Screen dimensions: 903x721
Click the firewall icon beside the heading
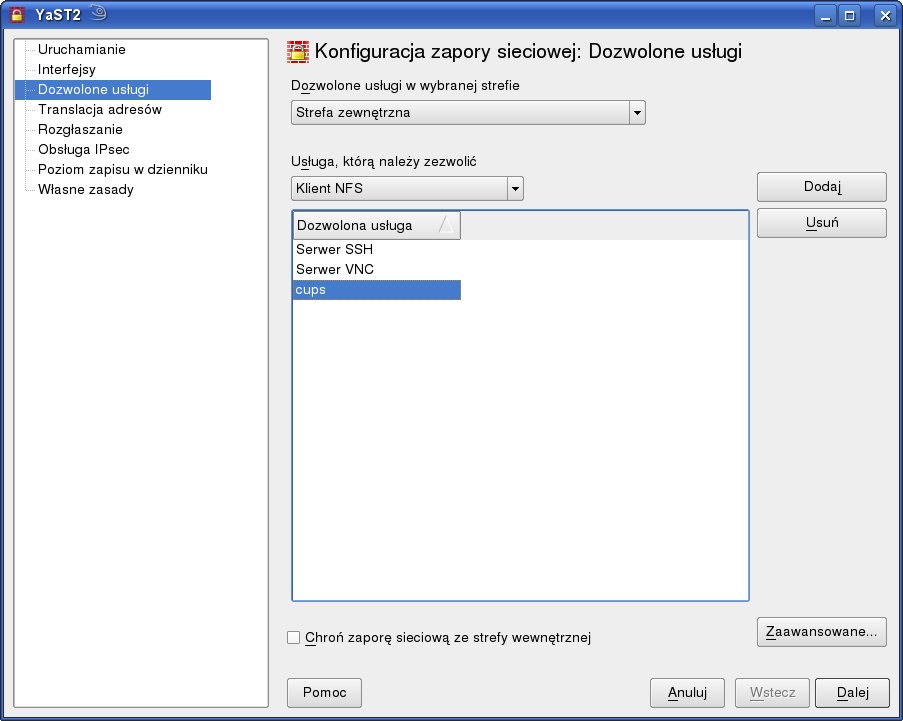298,52
